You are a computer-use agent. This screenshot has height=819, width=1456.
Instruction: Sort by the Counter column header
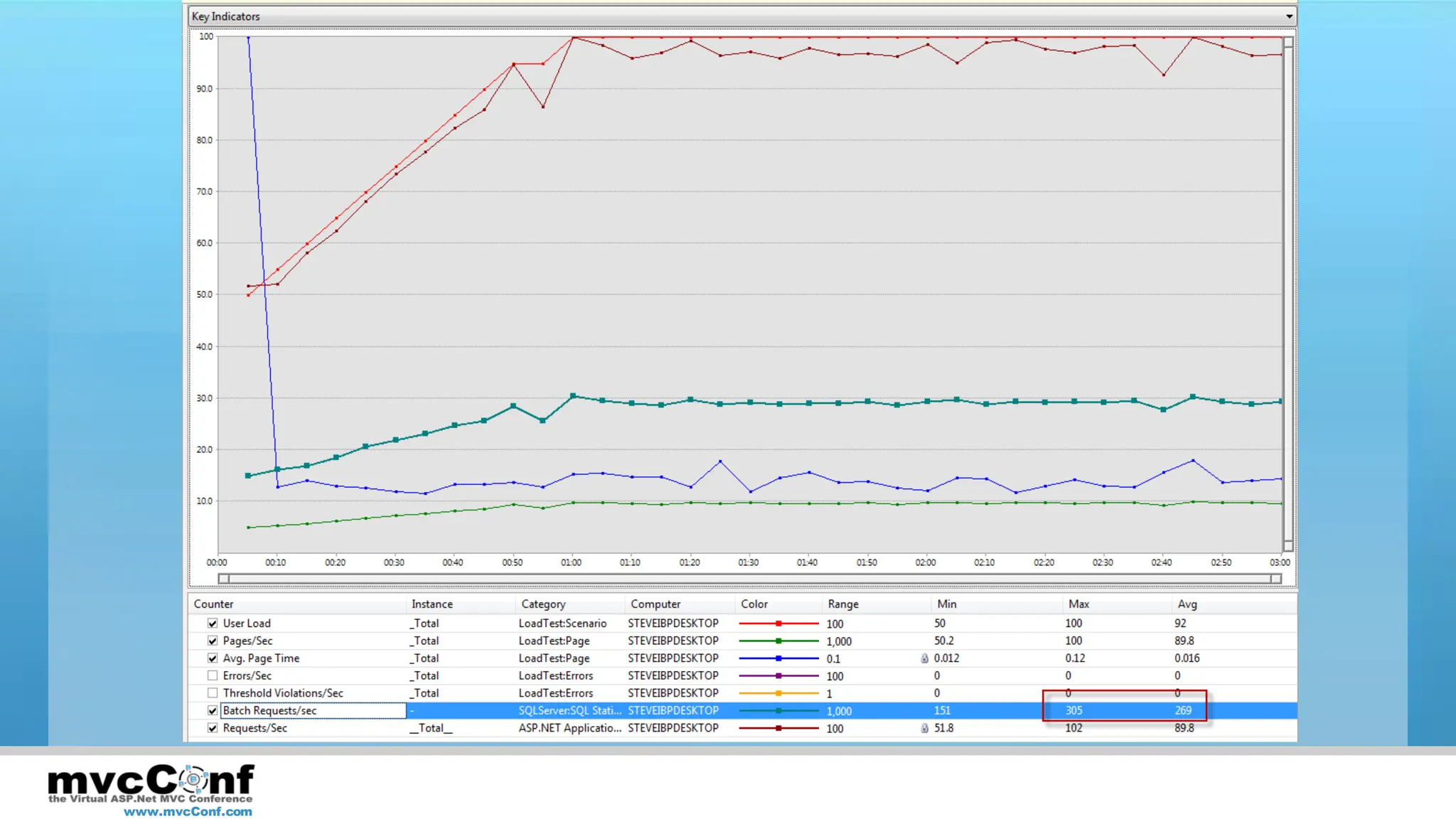(x=213, y=604)
